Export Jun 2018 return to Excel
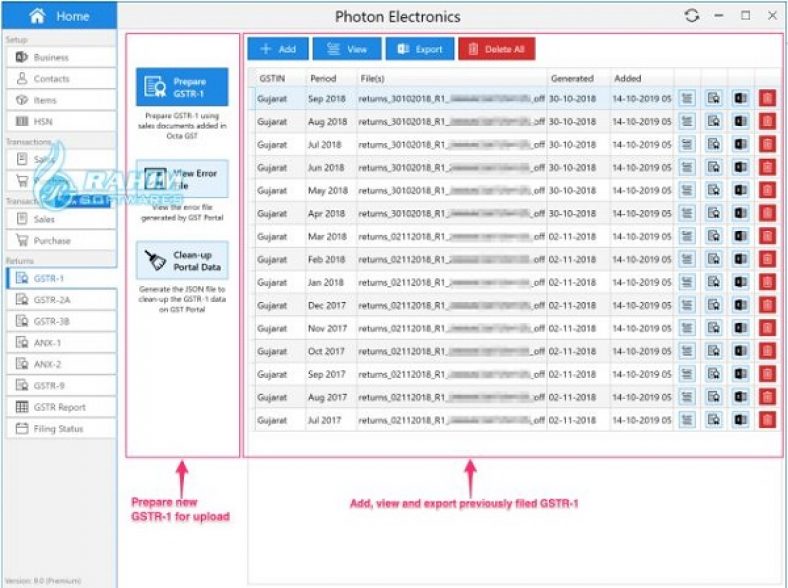This screenshot has height=588, width=788. pyautogui.click(x=740, y=167)
